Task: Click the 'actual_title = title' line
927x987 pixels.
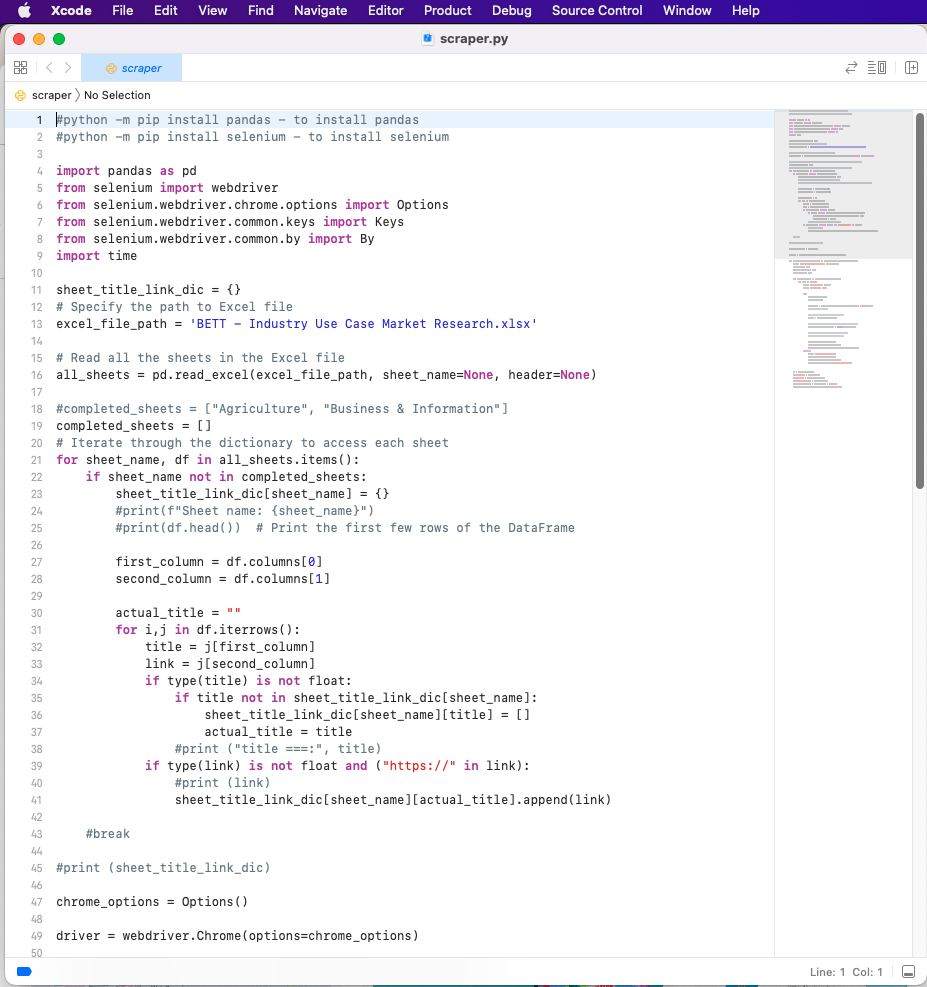Action: 278,731
